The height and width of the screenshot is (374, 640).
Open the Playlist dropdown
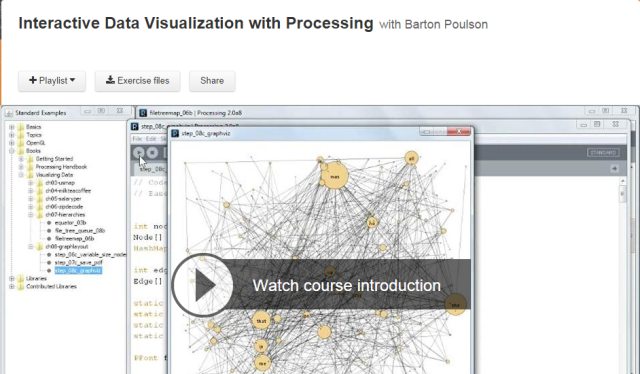52,81
